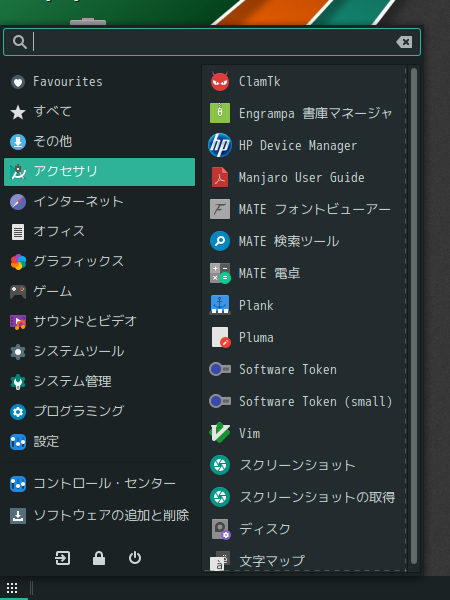The width and height of the screenshot is (450, 600).
Task: Switch to the インターネット category
Action: click(x=99, y=202)
